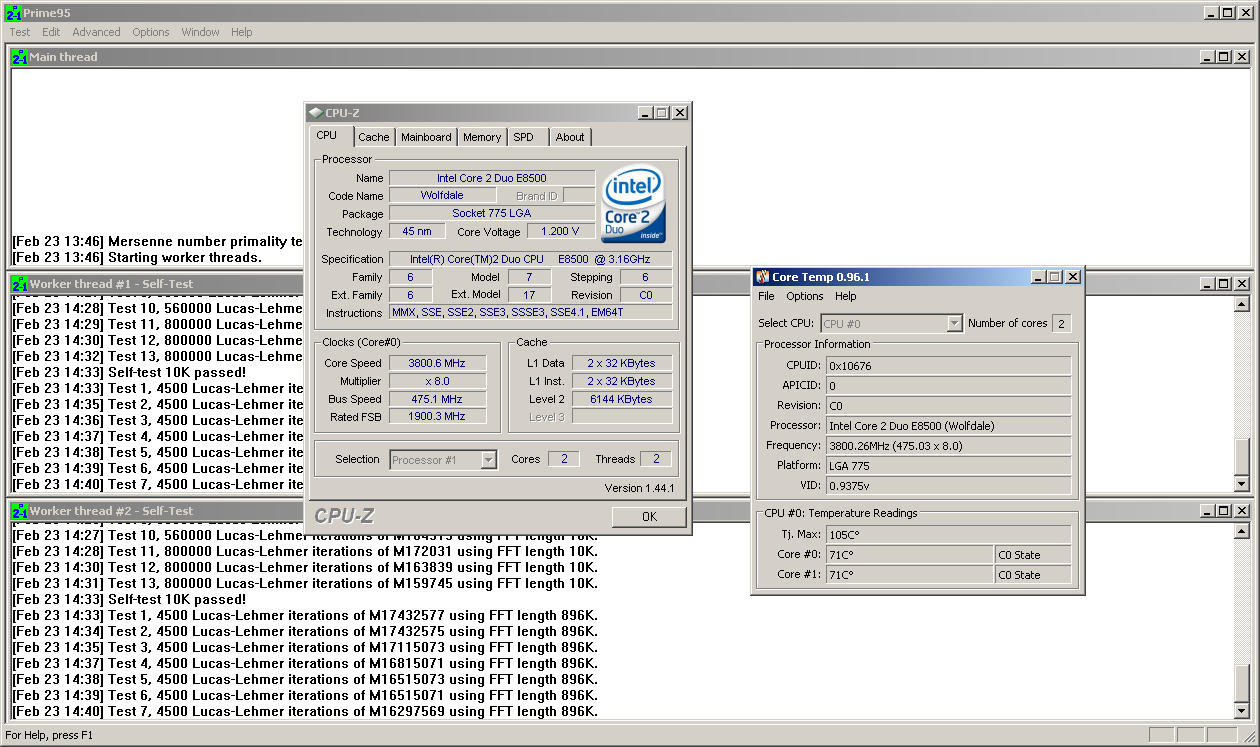The image size is (1260, 747).
Task: Switch to the Mainboard tab in CPU-Z
Action: pos(426,137)
